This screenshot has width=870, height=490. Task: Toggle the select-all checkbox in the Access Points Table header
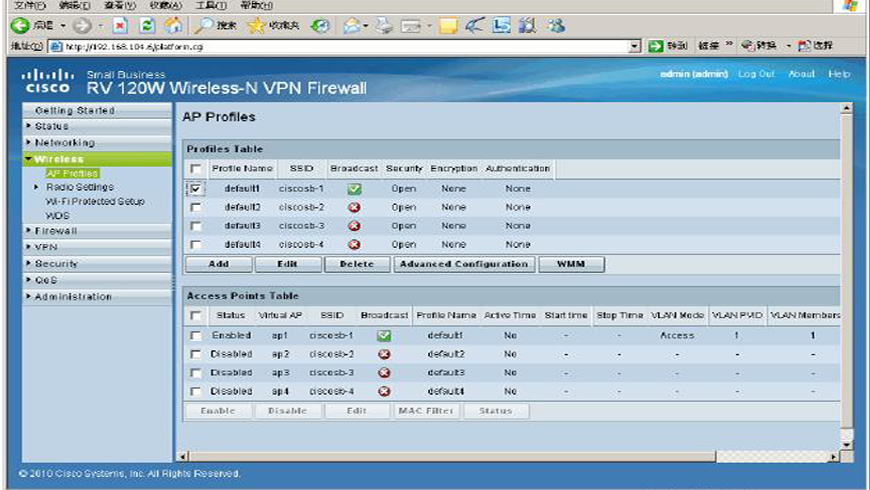pyautogui.click(x=195, y=315)
